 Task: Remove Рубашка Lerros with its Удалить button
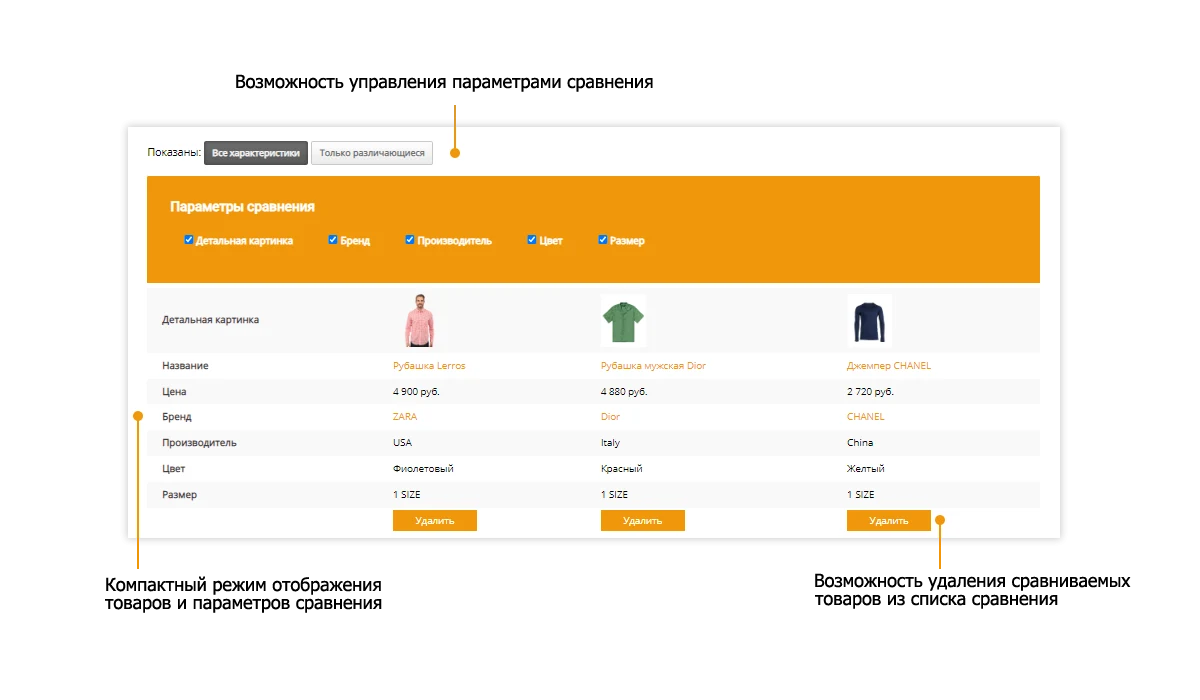pos(435,520)
